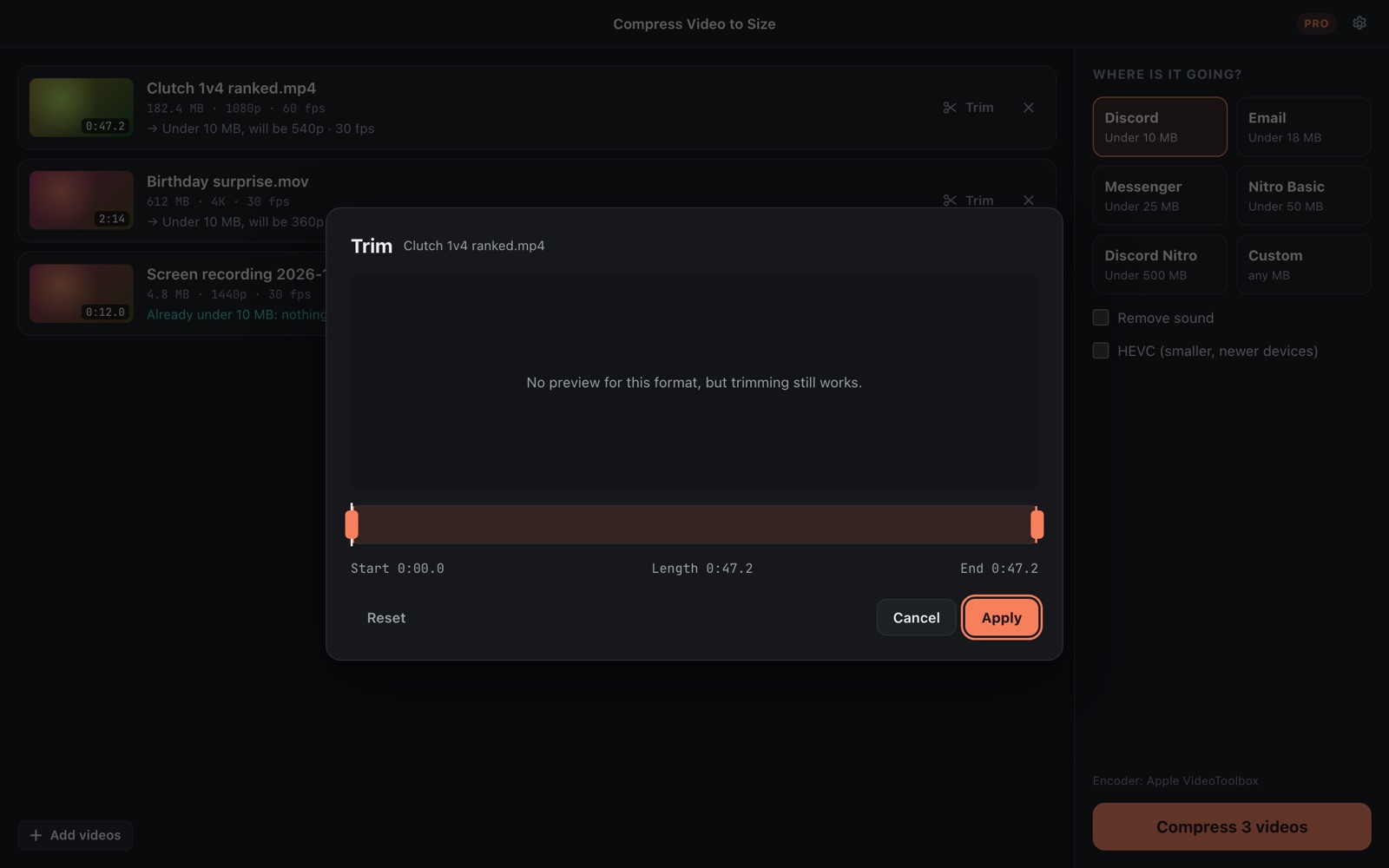1389x868 pixels.
Task: Remove Birthday surprise.mov from the list
Action: coord(1029,201)
